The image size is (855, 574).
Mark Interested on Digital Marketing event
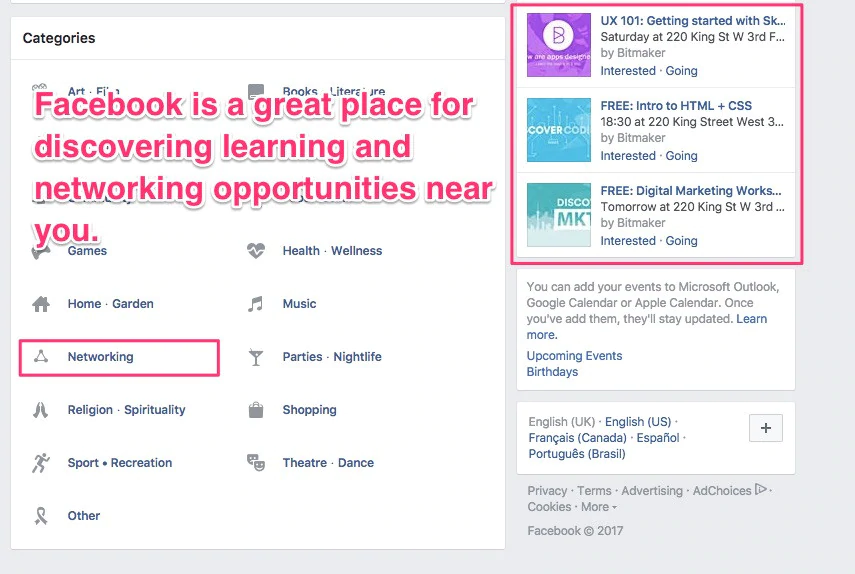[628, 241]
